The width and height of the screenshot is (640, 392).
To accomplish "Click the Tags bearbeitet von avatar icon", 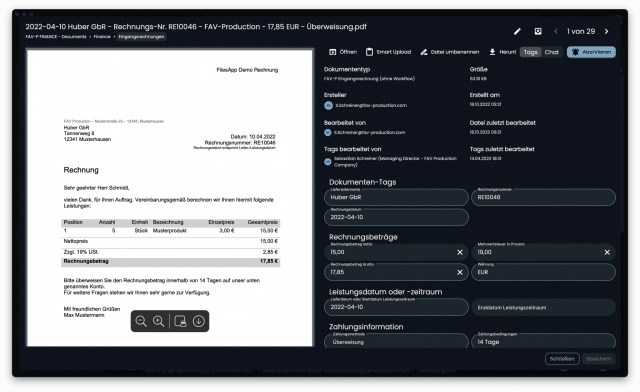I will coord(327,162).
